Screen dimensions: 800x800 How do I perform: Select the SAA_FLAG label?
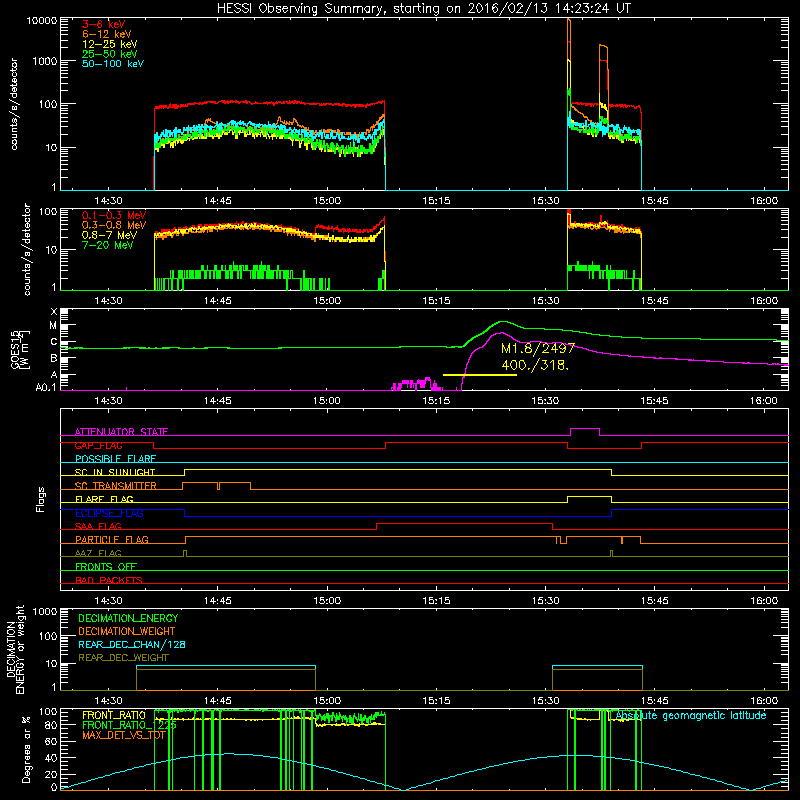pyautogui.click(x=98, y=526)
